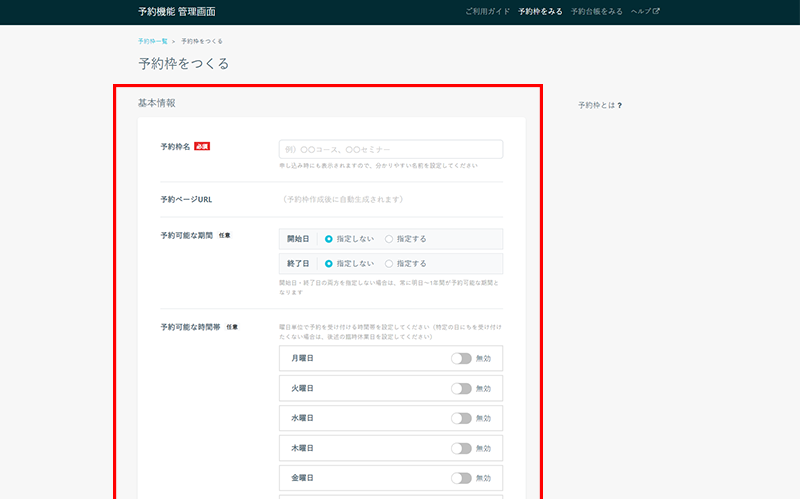The width and height of the screenshot is (800, 499).
Task: Open 予約台帳をみる from the top navigation
Action: tap(596, 12)
